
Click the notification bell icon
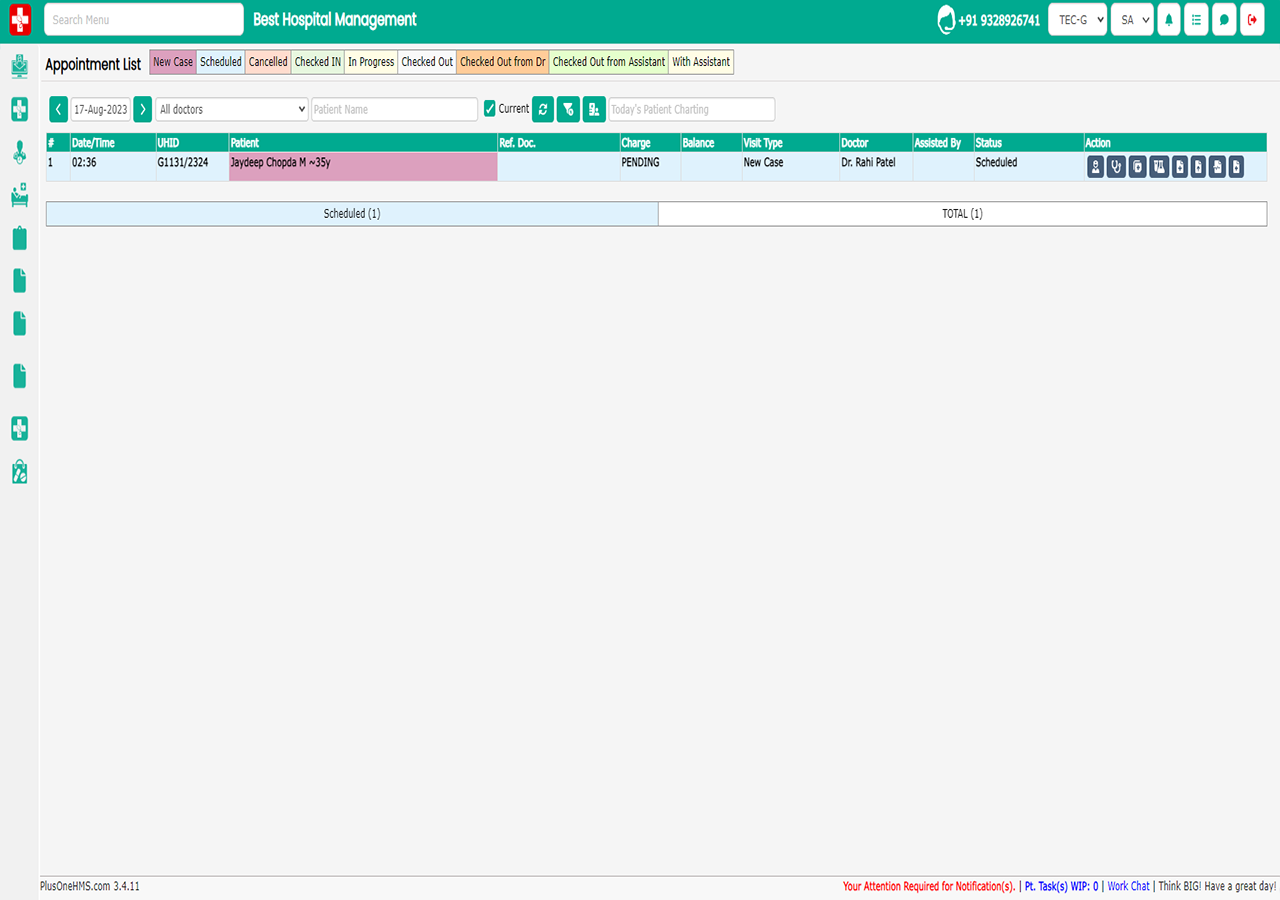click(1169, 20)
